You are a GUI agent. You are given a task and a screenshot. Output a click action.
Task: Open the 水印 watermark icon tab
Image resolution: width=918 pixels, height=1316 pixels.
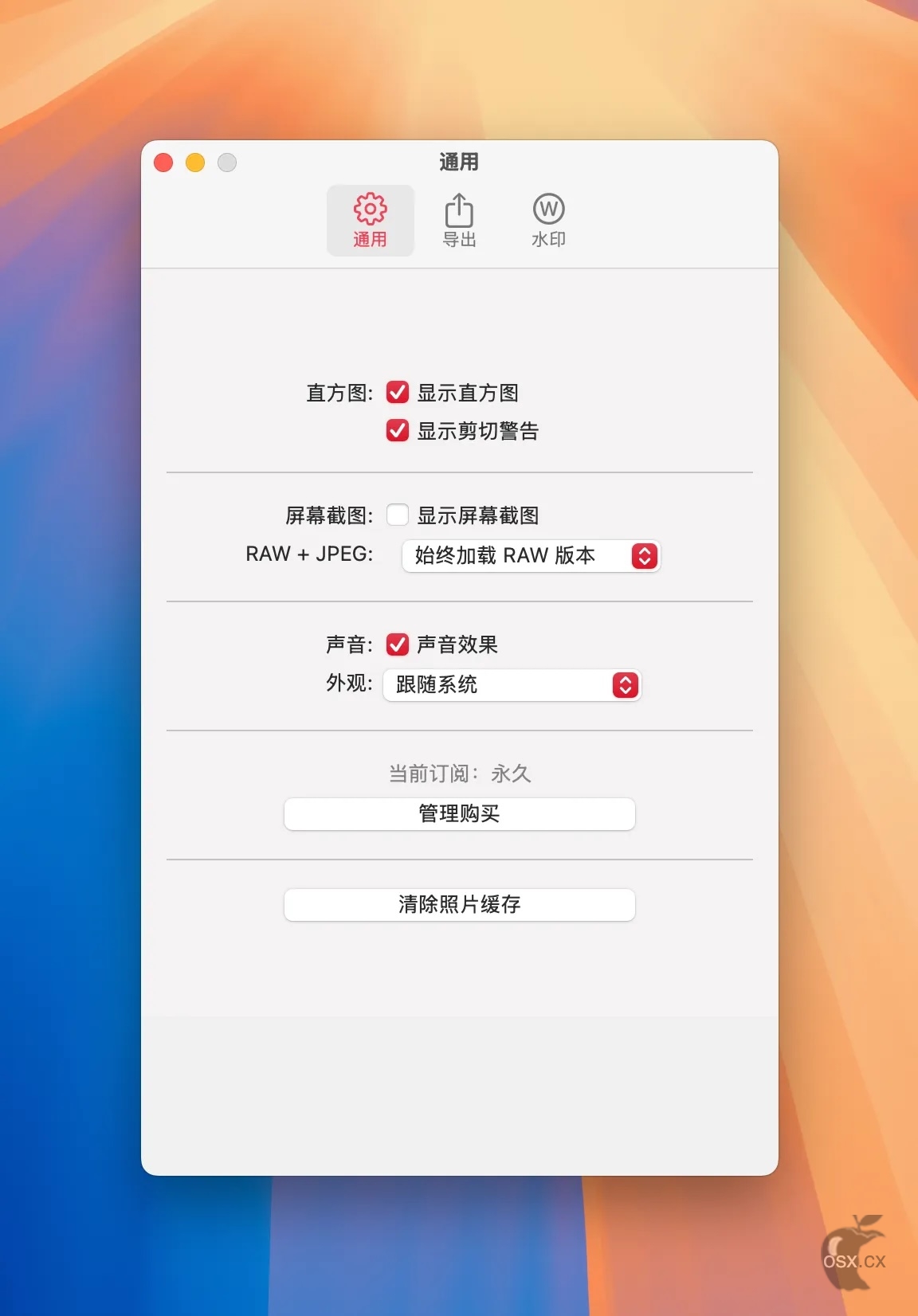click(x=548, y=221)
